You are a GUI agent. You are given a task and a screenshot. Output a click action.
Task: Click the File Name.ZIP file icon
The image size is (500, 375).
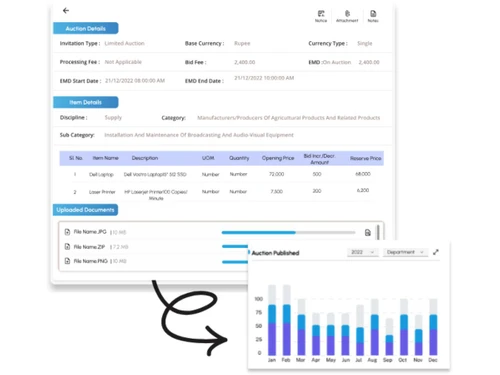point(67,247)
